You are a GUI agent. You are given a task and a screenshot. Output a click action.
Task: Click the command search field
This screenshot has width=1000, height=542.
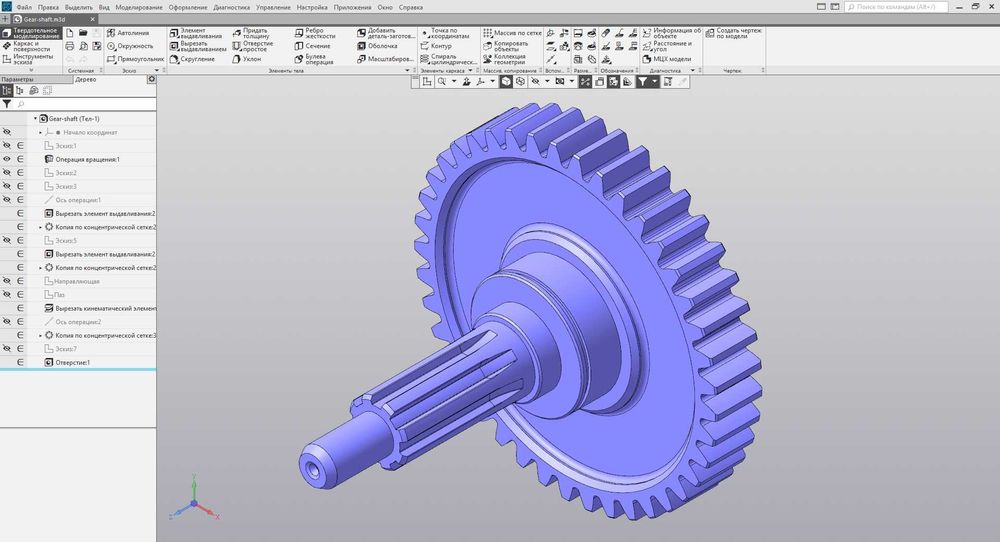[896, 6]
